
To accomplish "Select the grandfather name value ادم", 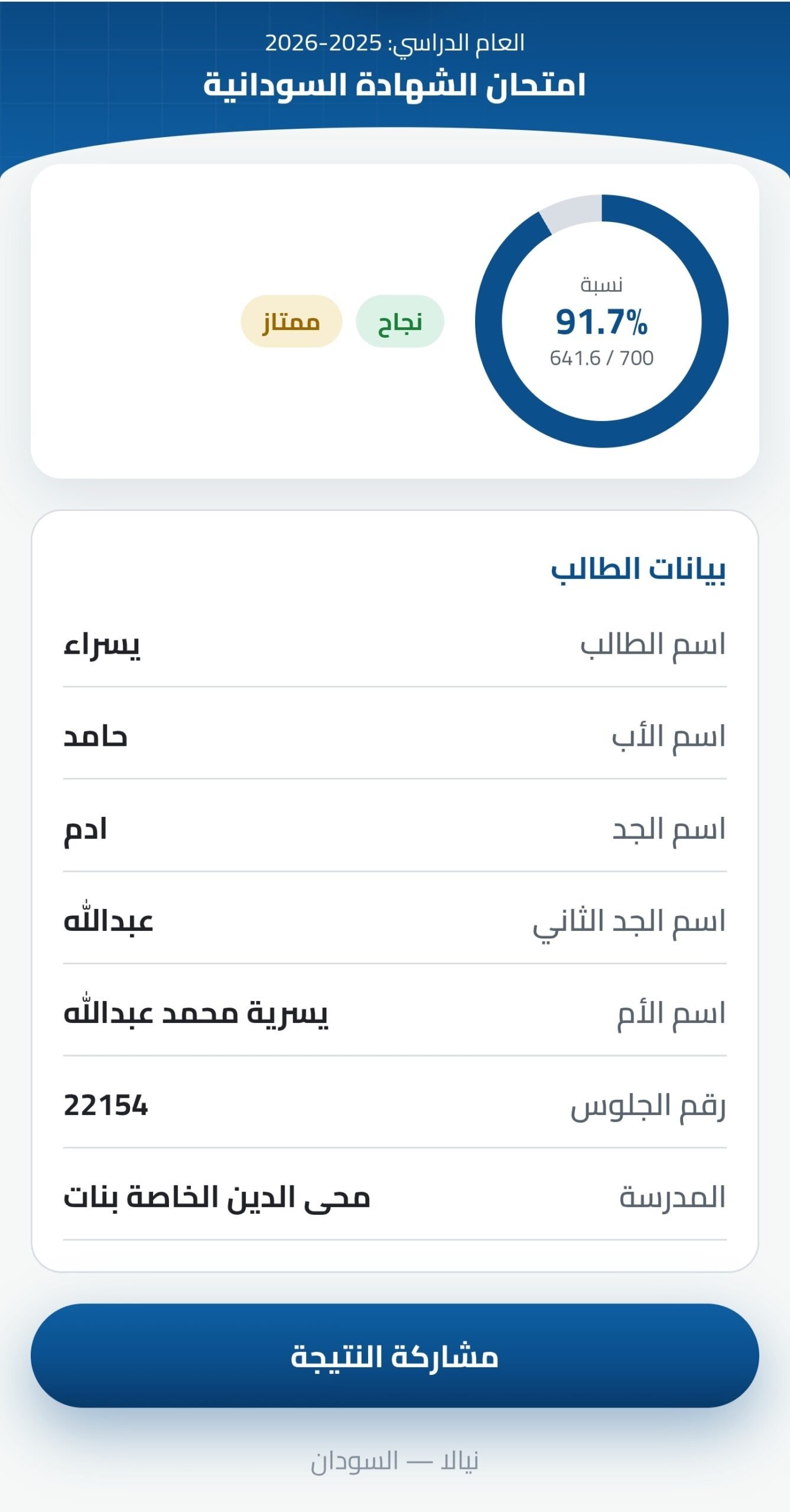I will click(85, 830).
